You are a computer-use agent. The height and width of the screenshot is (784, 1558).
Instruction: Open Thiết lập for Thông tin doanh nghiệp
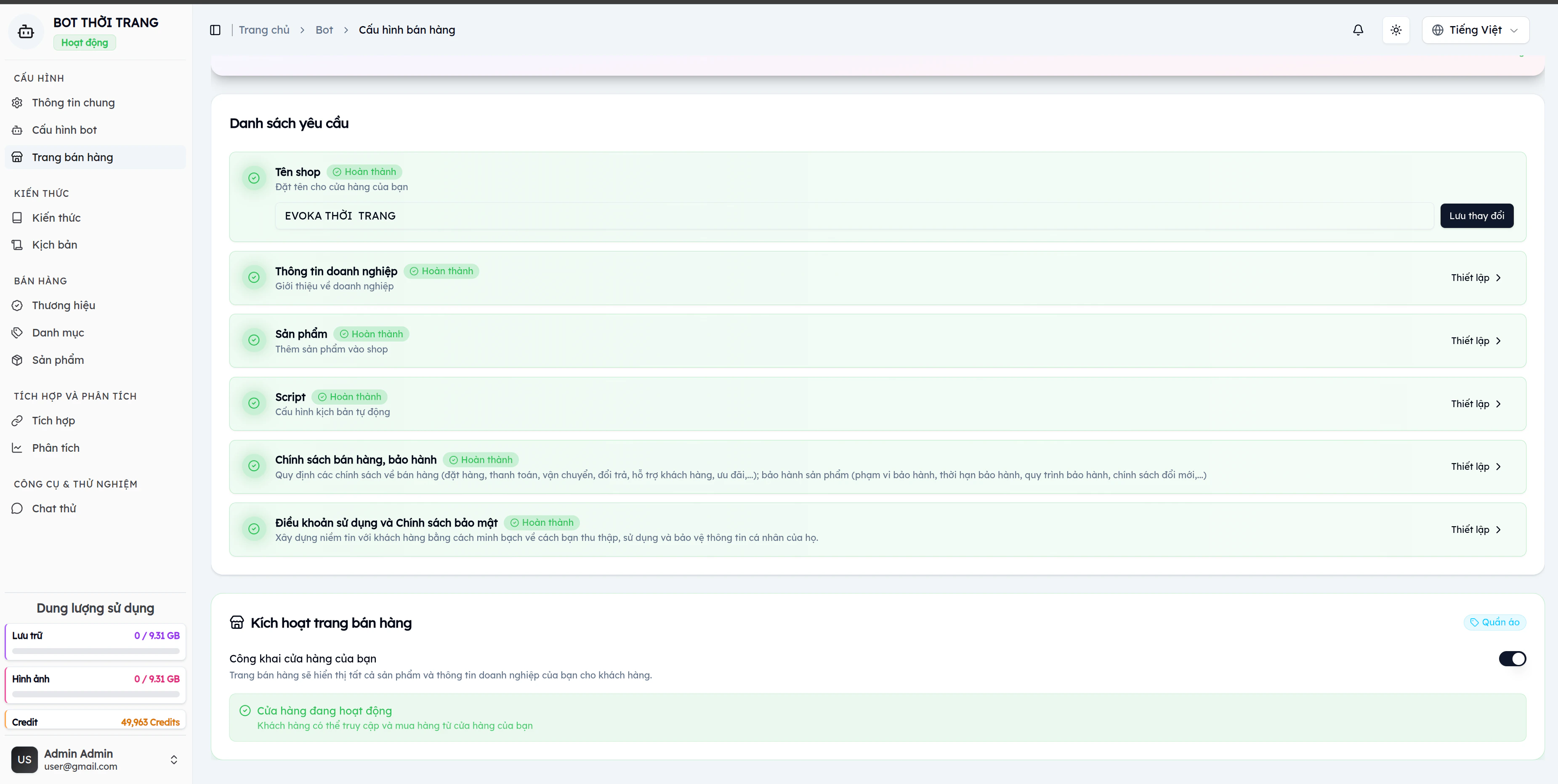point(1476,278)
